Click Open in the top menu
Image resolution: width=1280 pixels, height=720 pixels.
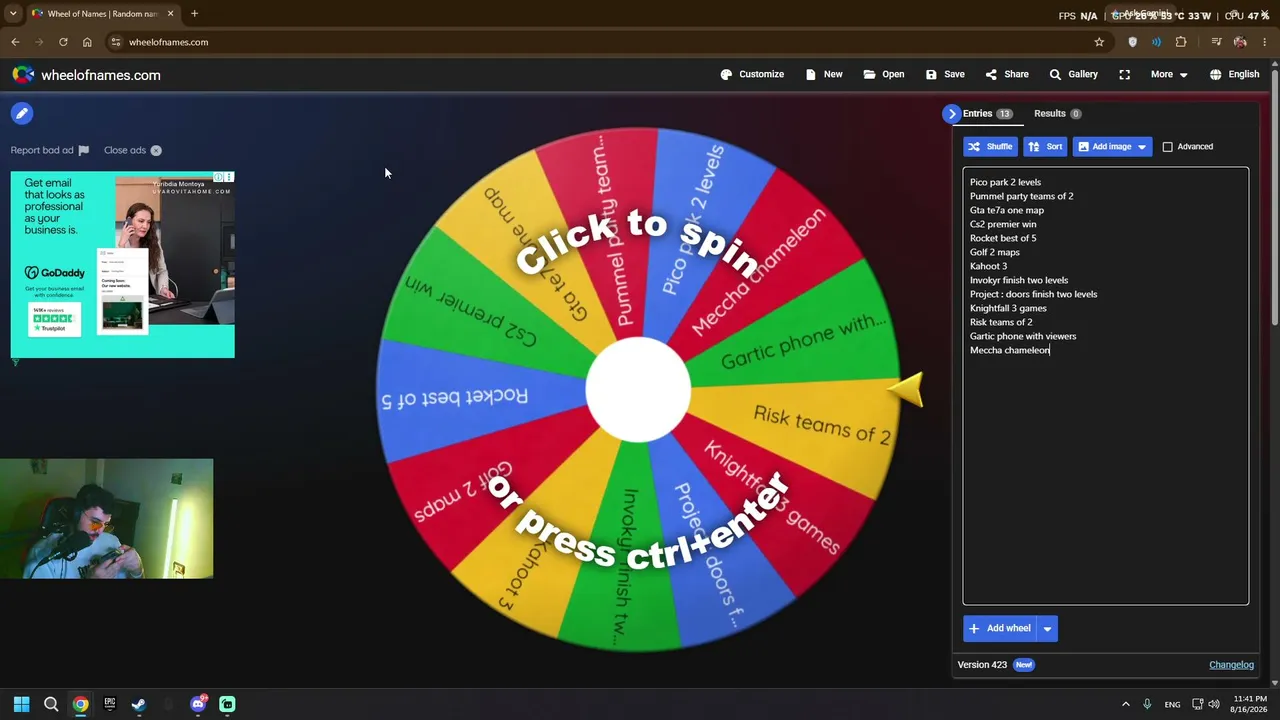click(x=884, y=74)
